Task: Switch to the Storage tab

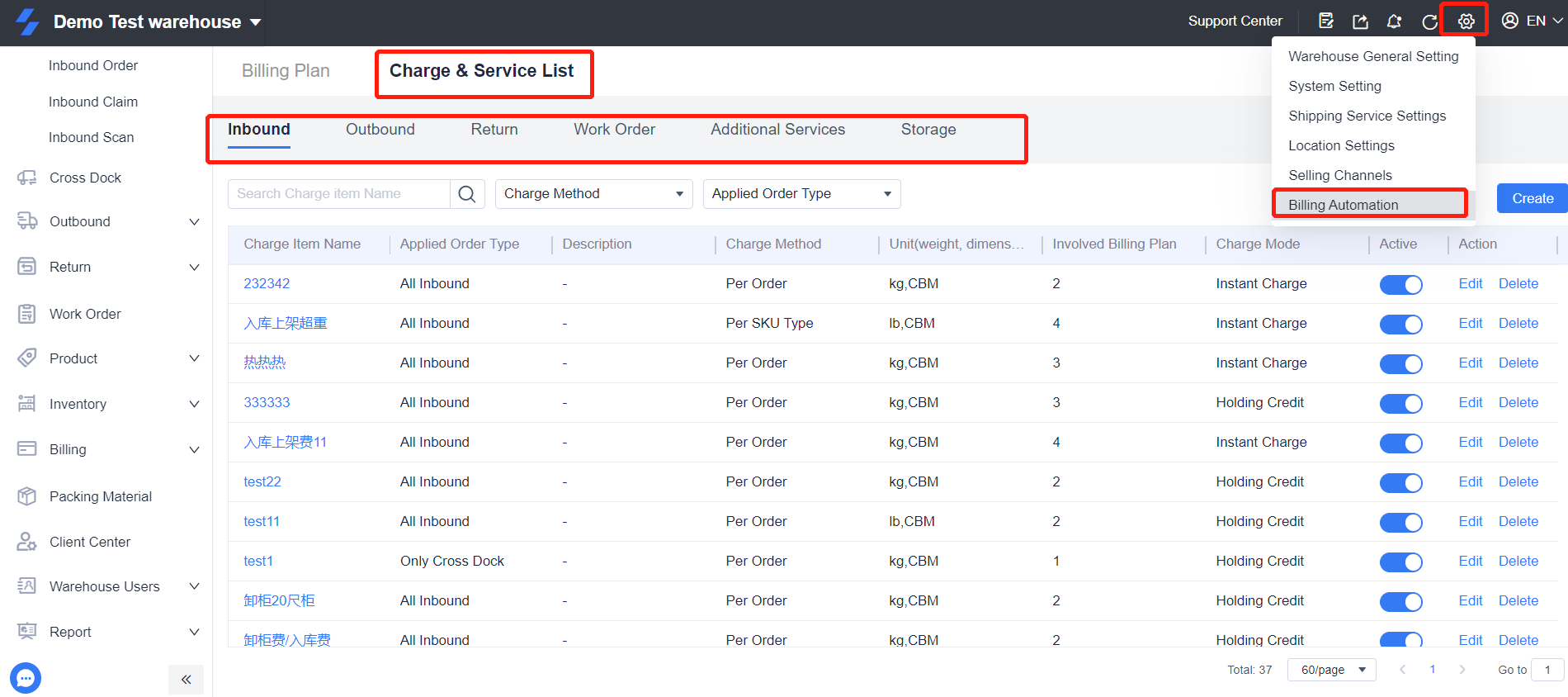Action: 928,130
